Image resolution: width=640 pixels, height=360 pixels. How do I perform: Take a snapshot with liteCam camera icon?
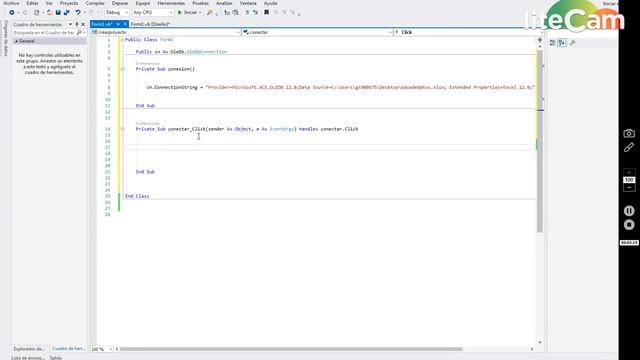point(629,133)
